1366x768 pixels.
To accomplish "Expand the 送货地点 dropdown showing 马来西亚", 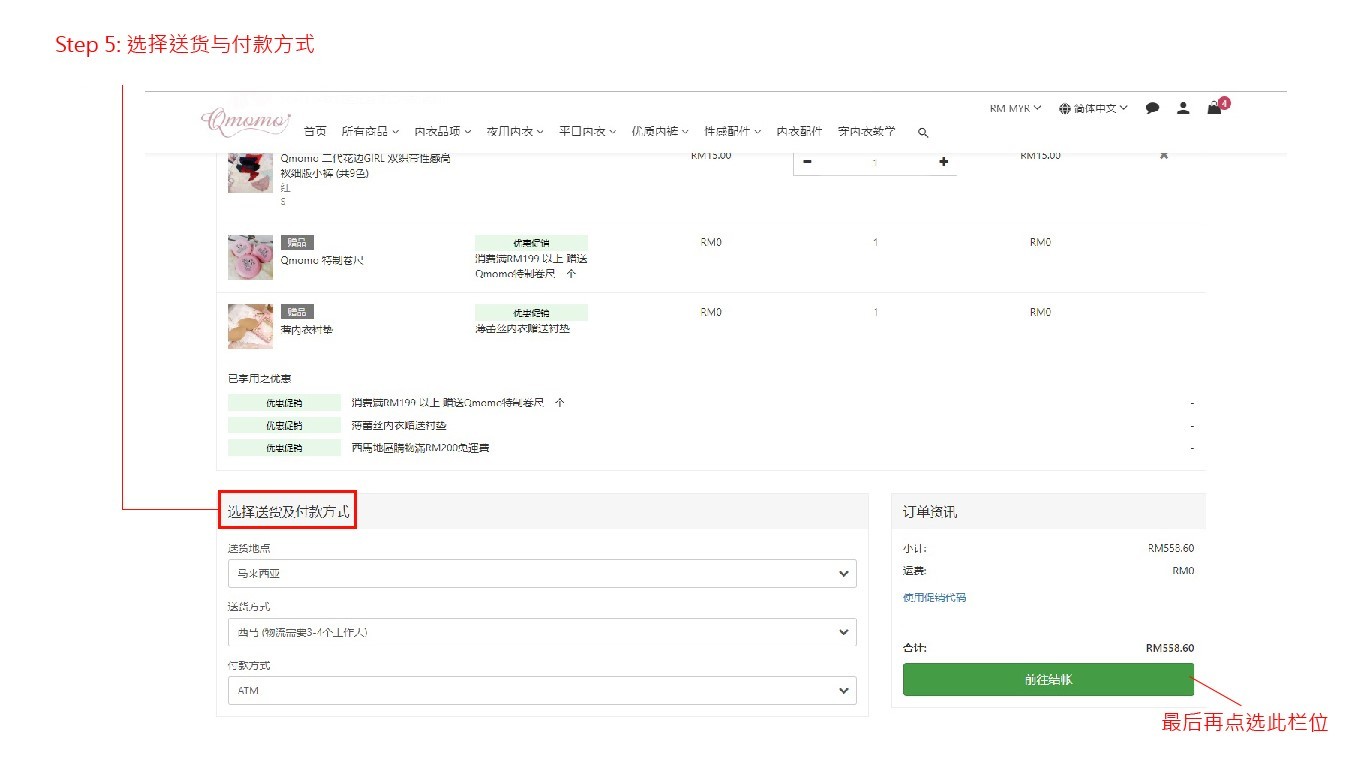I will 541,574.
